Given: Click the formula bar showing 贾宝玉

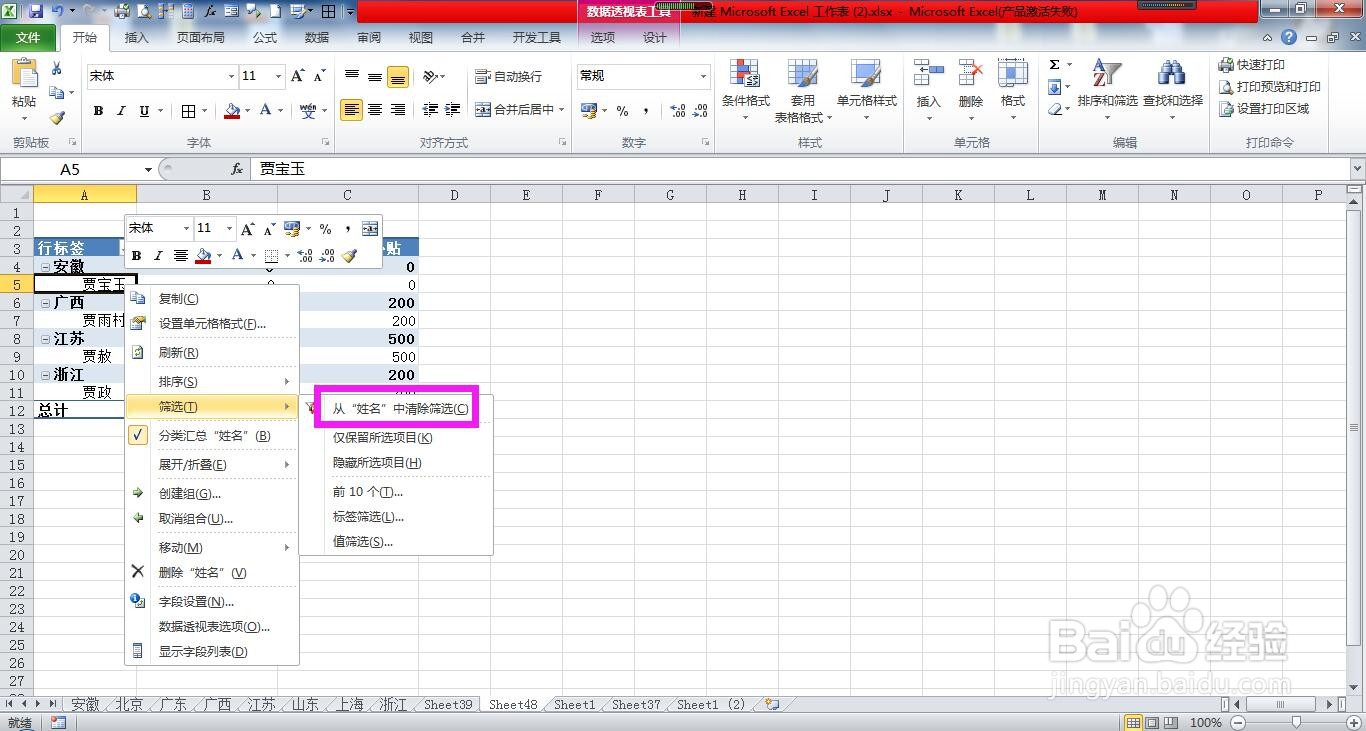Looking at the screenshot, I should click(798, 169).
